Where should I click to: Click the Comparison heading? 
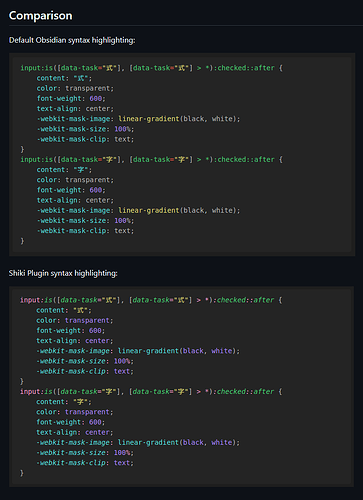pos(40,16)
